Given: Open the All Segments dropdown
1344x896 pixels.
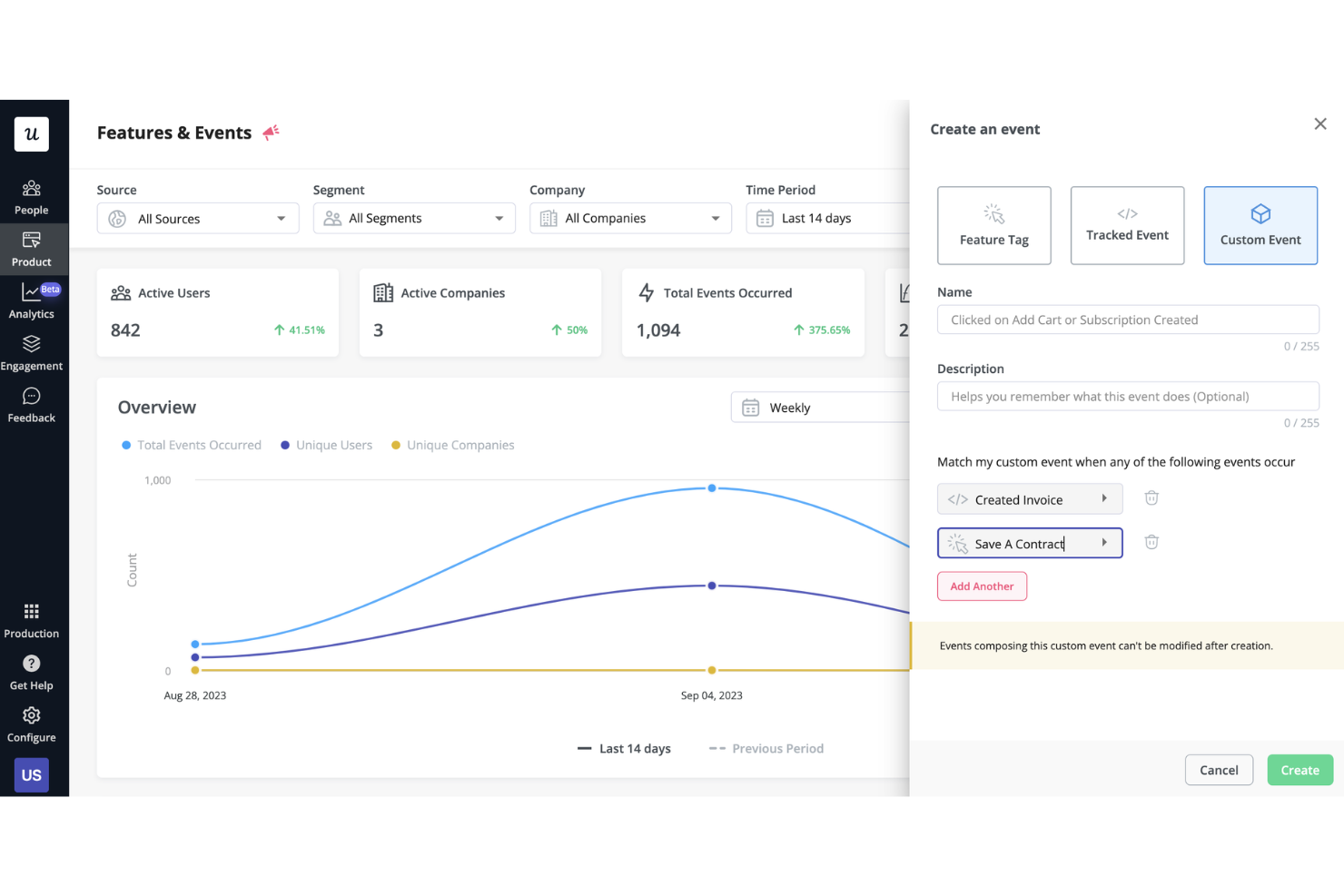Looking at the screenshot, I should click(x=414, y=218).
